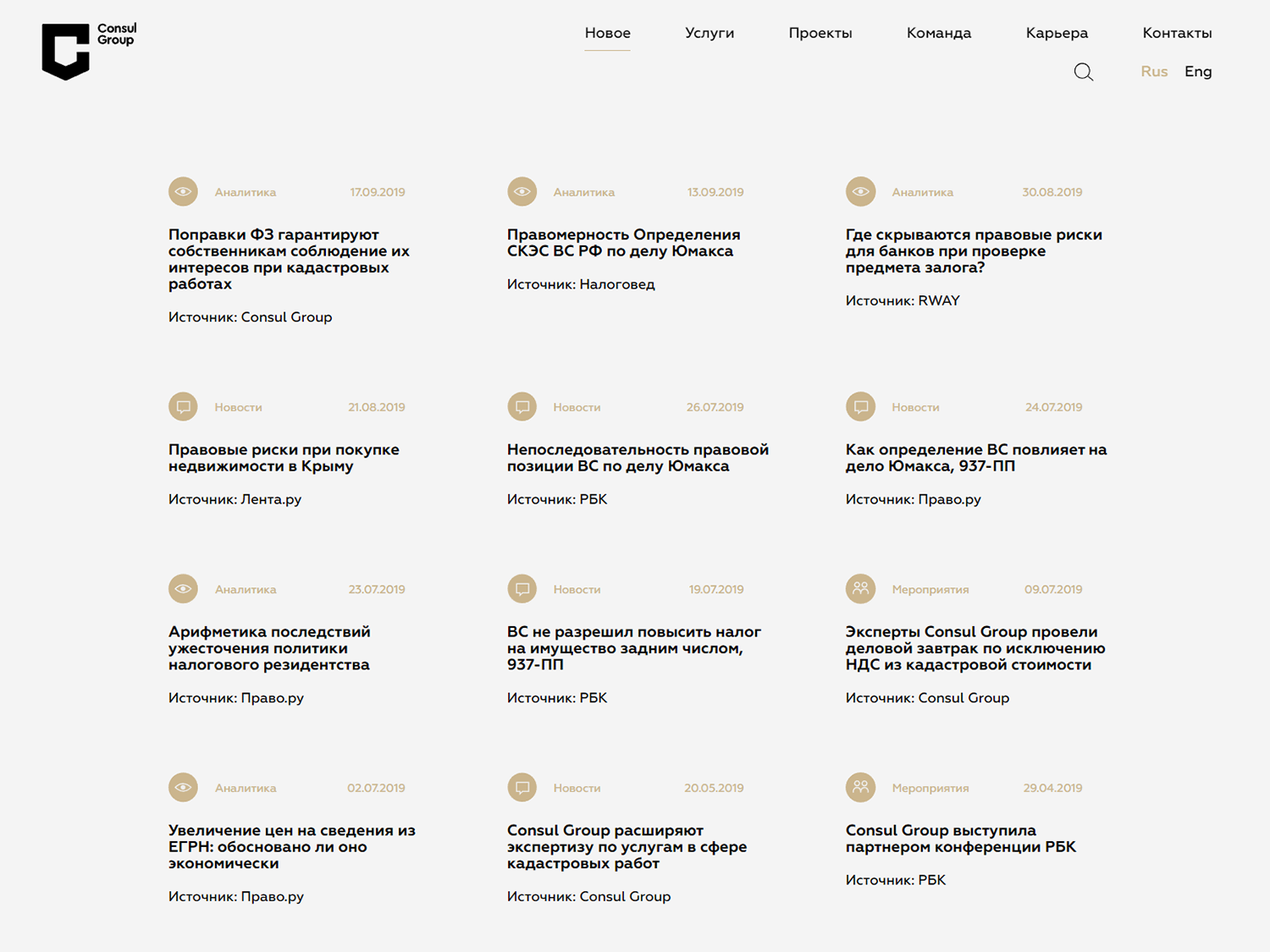Click the Аналитика category label dated 30.08.2019
The width and height of the screenshot is (1270, 952).
coord(922,192)
